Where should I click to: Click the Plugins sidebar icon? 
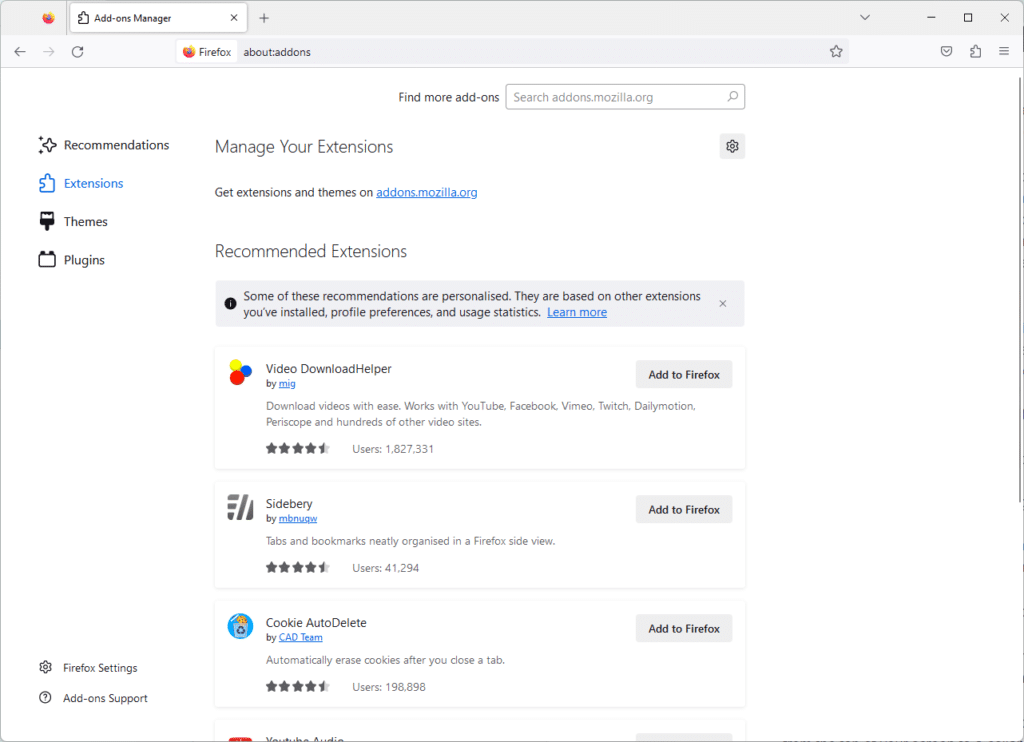tap(47, 260)
